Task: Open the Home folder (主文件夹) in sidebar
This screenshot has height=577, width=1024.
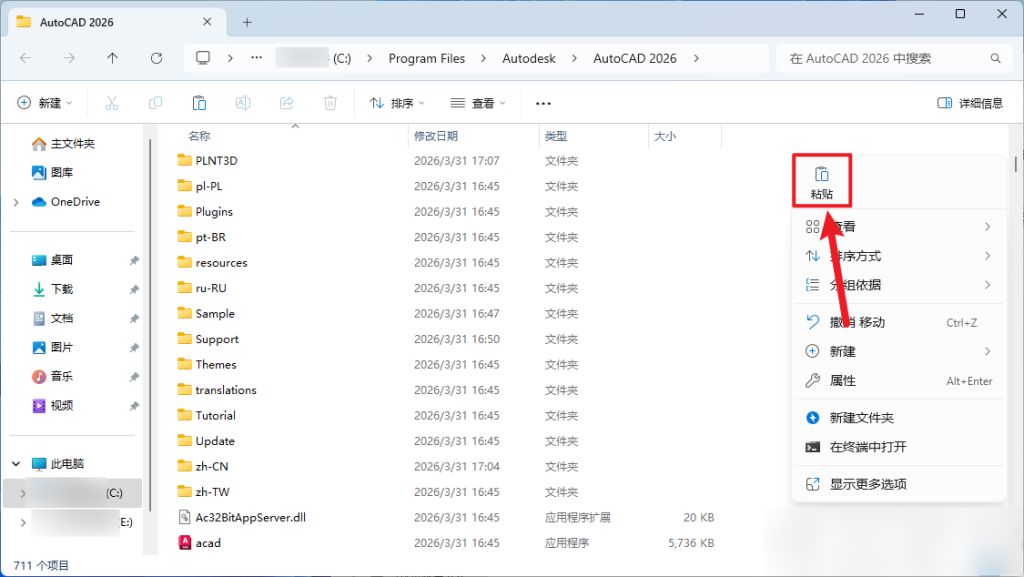Action: click(x=63, y=144)
